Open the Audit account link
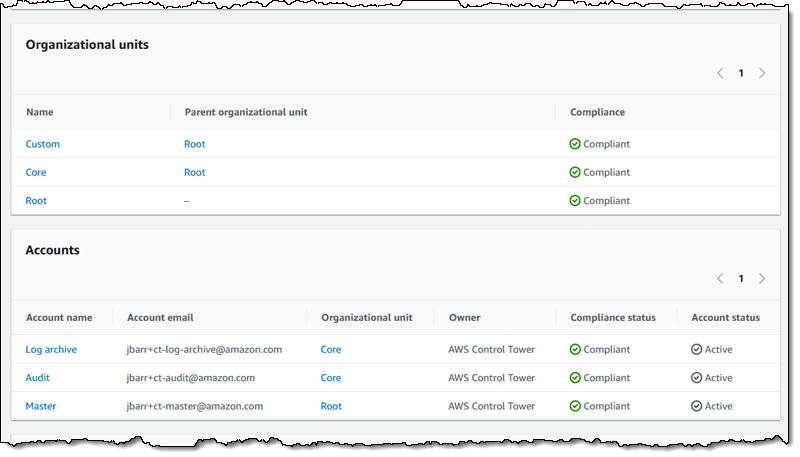 tap(38, 378)
